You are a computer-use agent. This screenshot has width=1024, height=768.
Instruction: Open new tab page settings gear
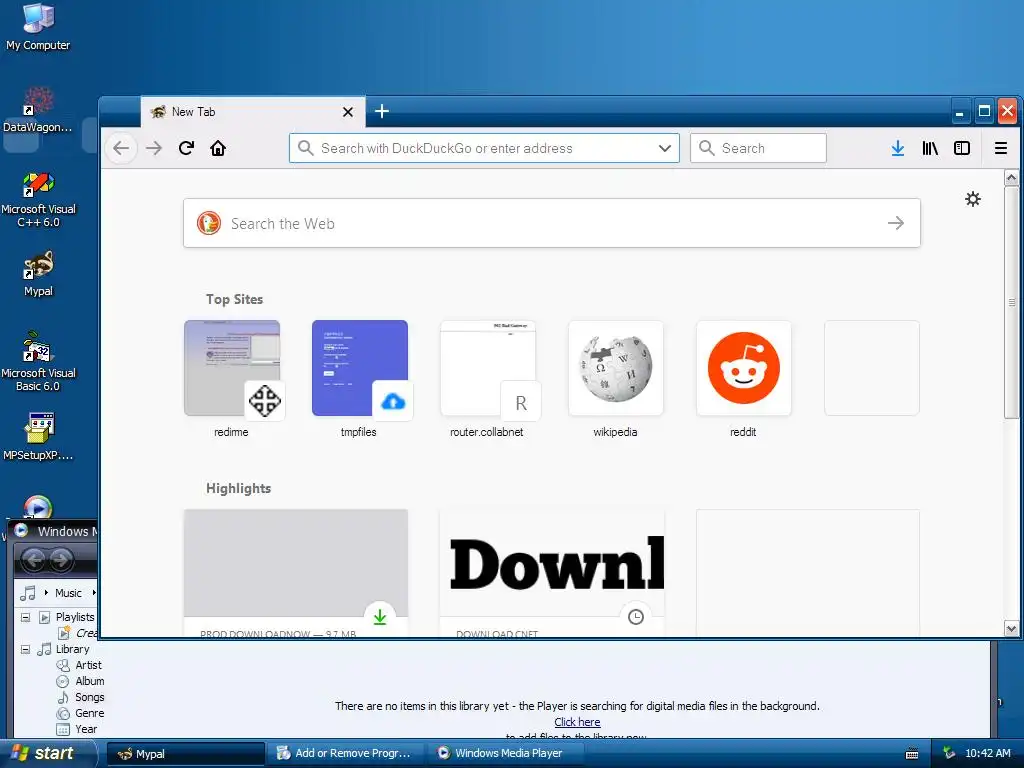pos(973,199)
